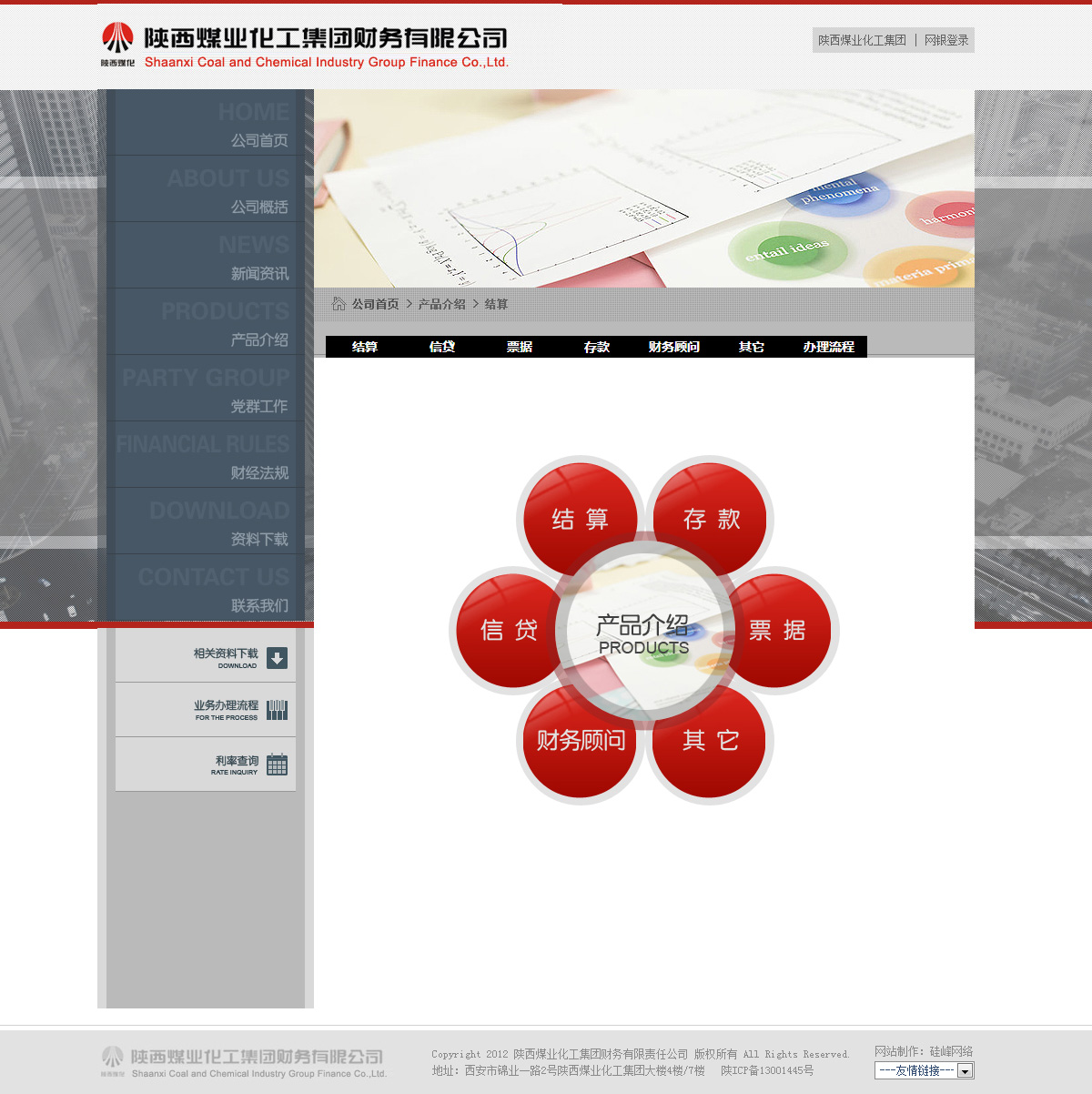Click the red 结算 circle button
The width and height of the screenshot is (1092, 1094).
[x=579, y=518]
